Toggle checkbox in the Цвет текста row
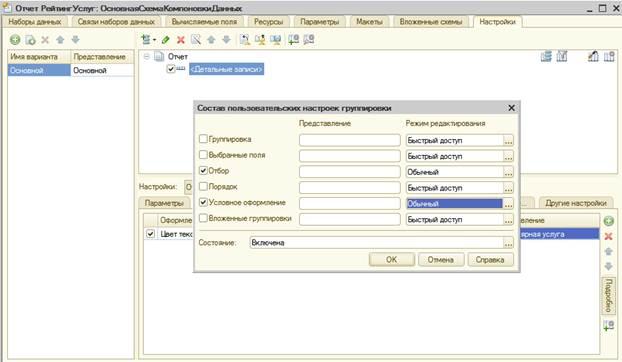 [150, 234]
